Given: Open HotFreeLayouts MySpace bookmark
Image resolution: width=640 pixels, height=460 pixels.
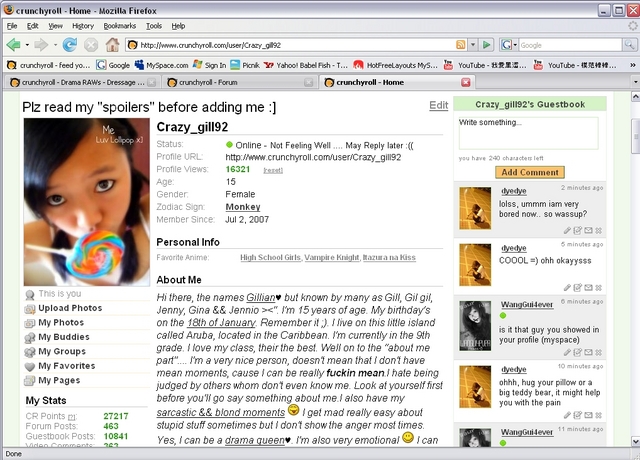Looking at the screenshot, I should (x=396, y=65).
